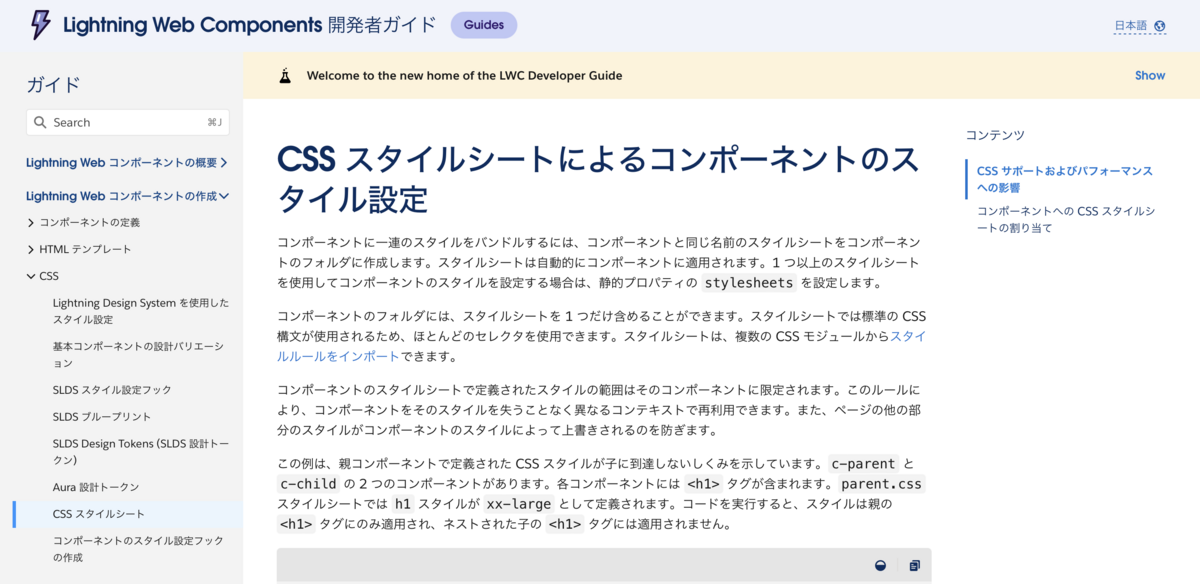
Task: Click the c-parent inline code text
Action: click(864, 464)
